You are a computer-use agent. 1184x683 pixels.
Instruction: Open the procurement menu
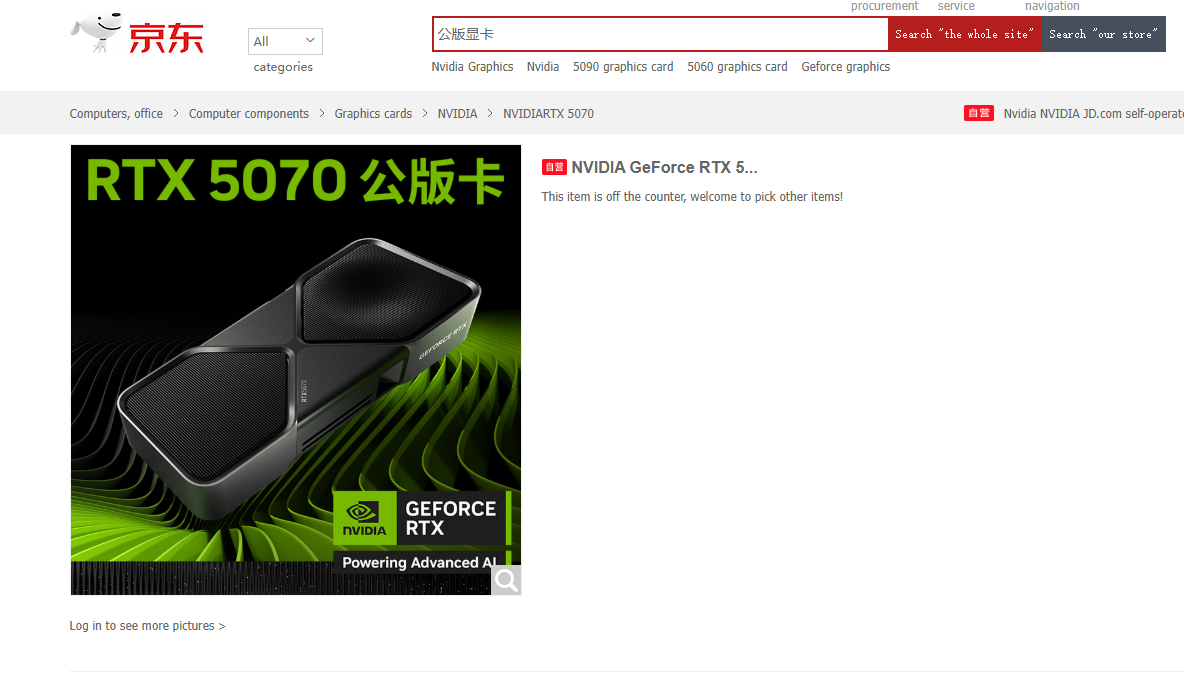tap(884, 6)
